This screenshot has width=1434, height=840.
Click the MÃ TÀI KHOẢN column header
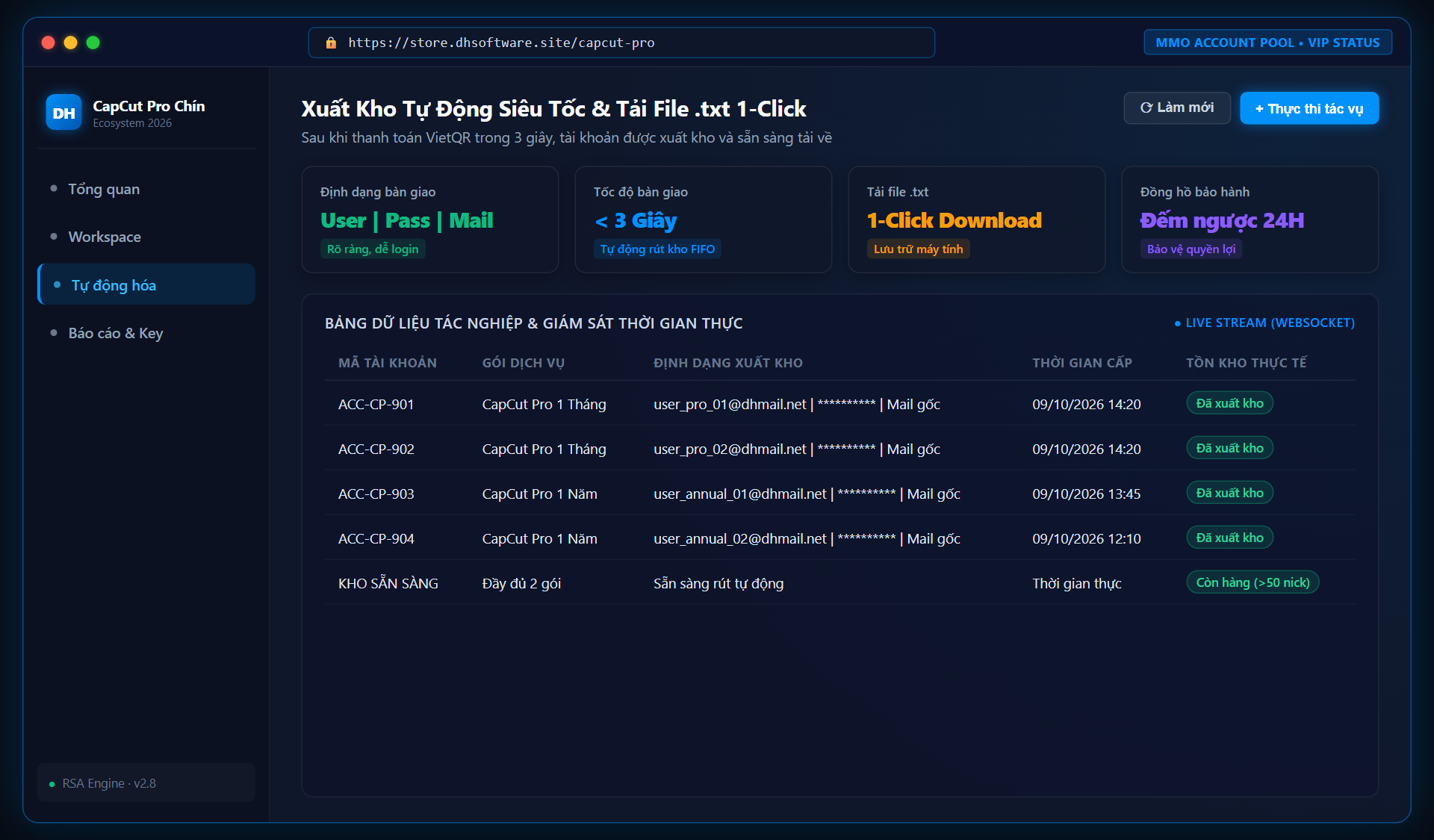coord(387,363)
